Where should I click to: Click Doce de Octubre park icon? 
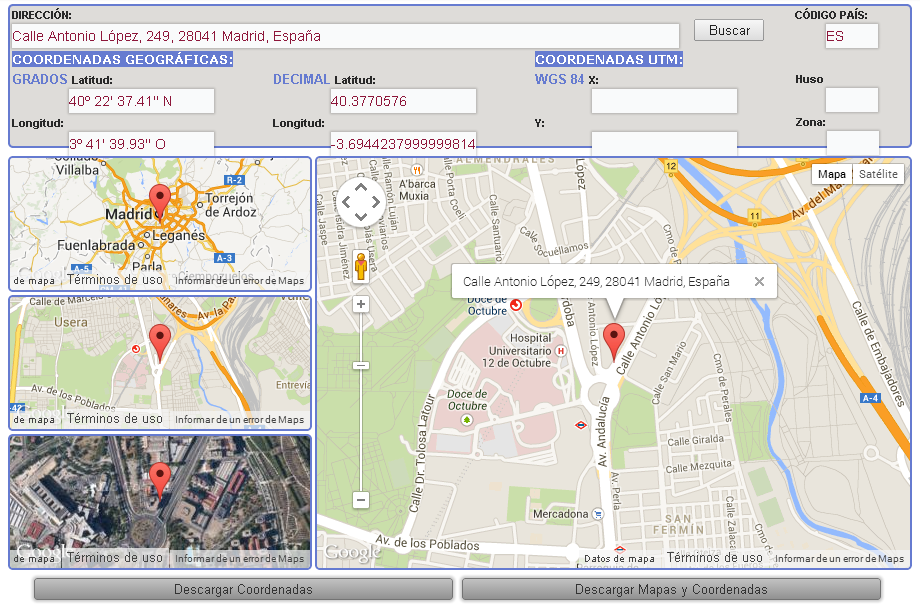click(466, 420)
